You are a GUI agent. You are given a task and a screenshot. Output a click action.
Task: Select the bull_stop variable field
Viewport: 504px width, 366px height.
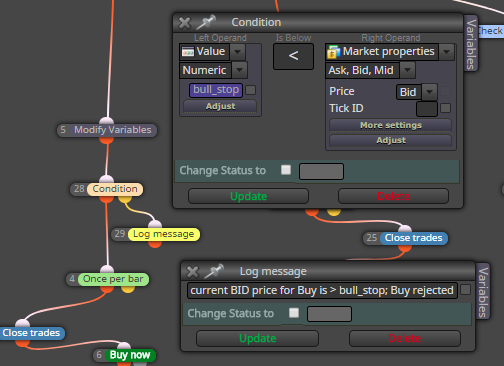216,90
